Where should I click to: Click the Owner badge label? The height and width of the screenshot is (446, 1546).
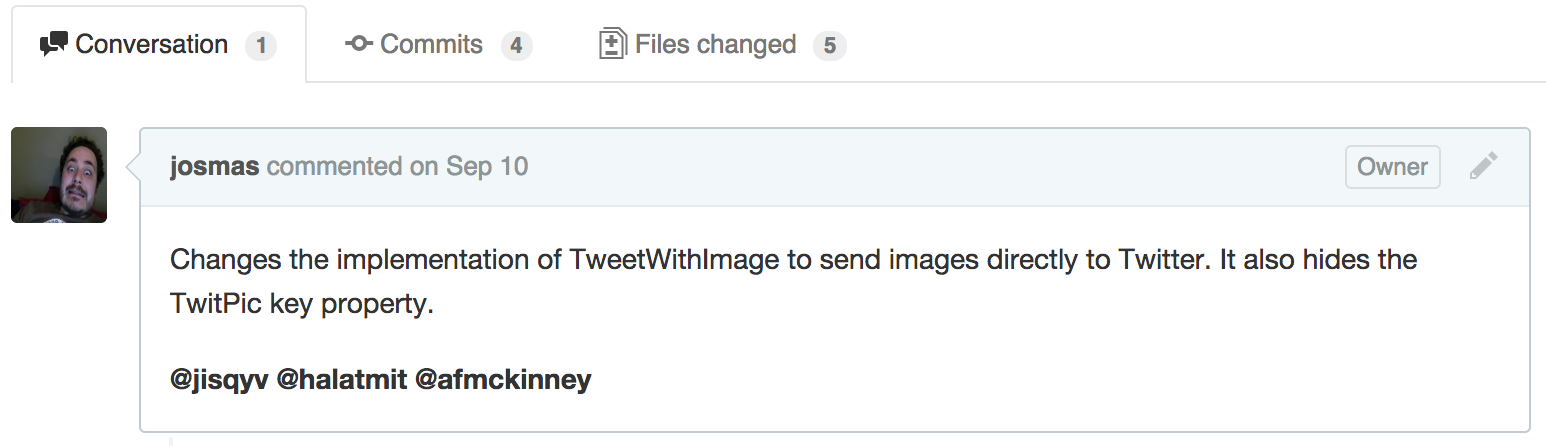tap(1393, 167)
